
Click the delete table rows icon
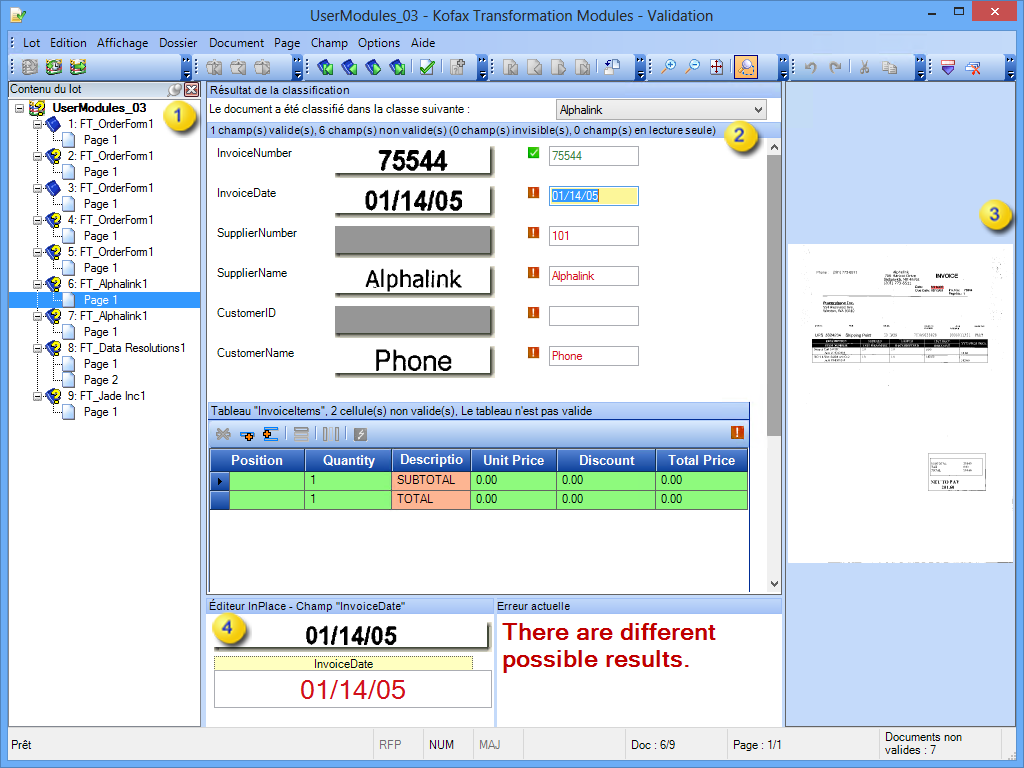coord(224,434)
